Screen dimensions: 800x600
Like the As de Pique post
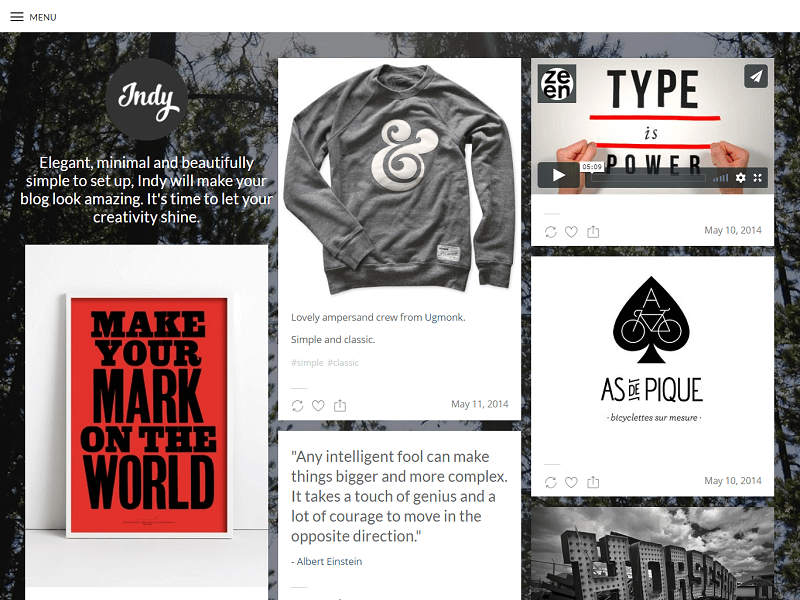[571, 482]
